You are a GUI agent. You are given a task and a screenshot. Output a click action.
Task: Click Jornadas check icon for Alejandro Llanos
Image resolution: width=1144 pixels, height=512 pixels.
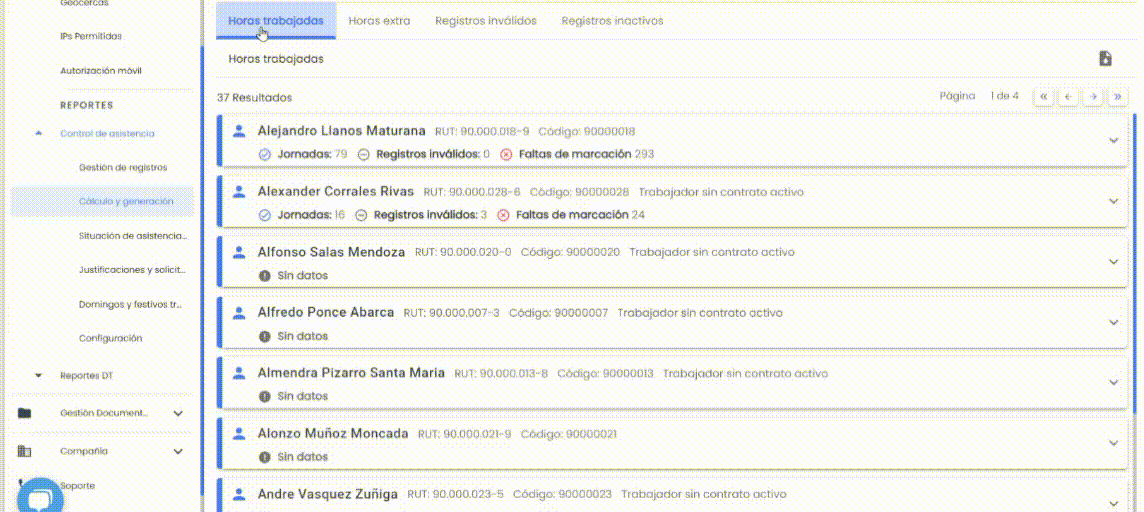(x=265, y=155)
